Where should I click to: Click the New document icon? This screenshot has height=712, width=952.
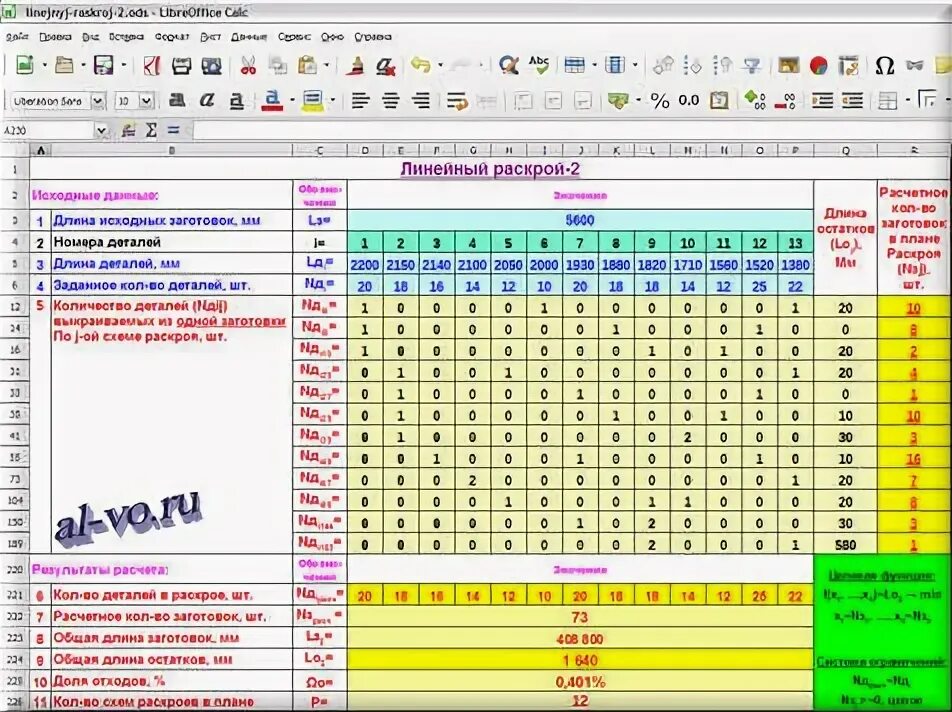pyautogui.click(x=24, y=65)
